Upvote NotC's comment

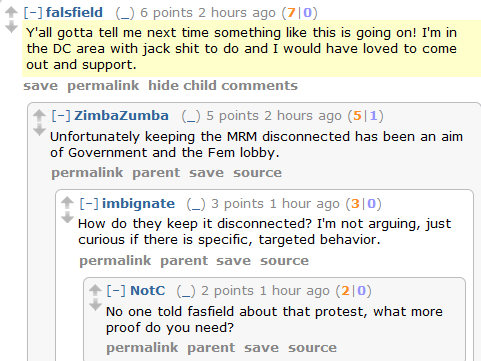95,290
